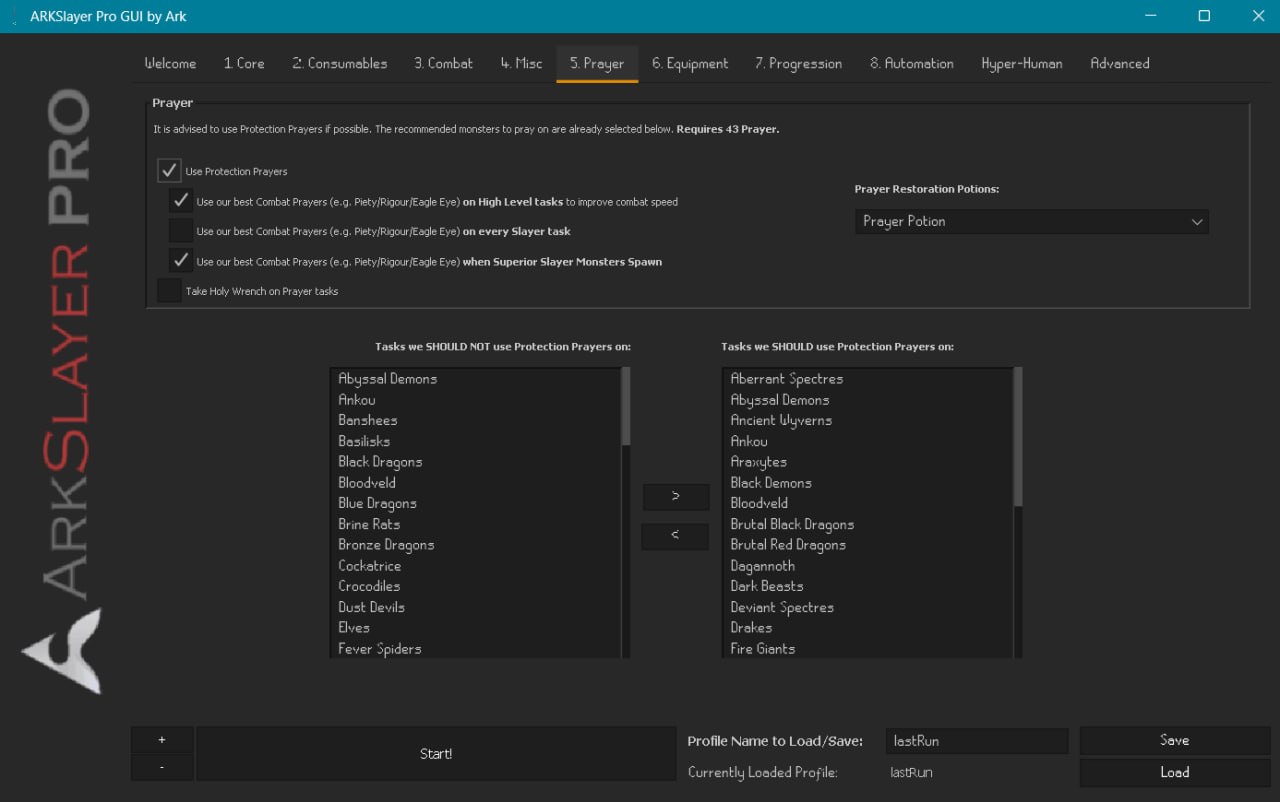
Task: Select Cockatrice list entry
Action: (x=476, y=566)
